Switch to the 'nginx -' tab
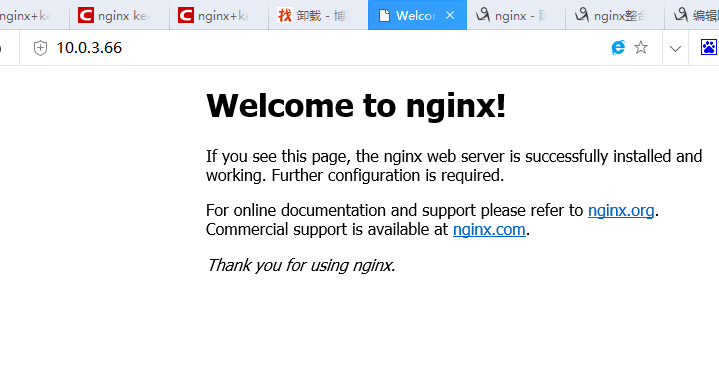Viewport: 719px width, 381px height. 516,15
